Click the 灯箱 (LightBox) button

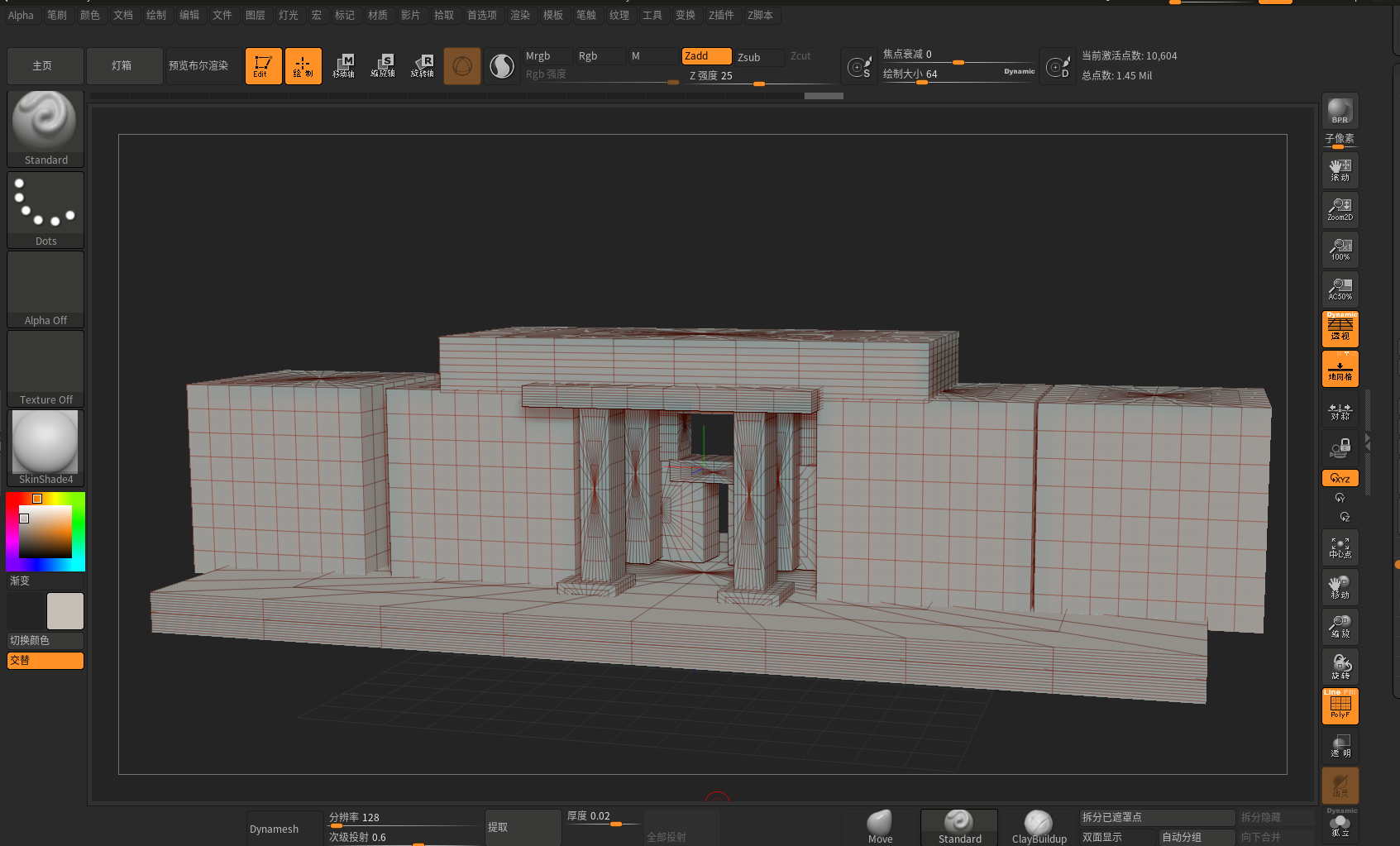122,66
